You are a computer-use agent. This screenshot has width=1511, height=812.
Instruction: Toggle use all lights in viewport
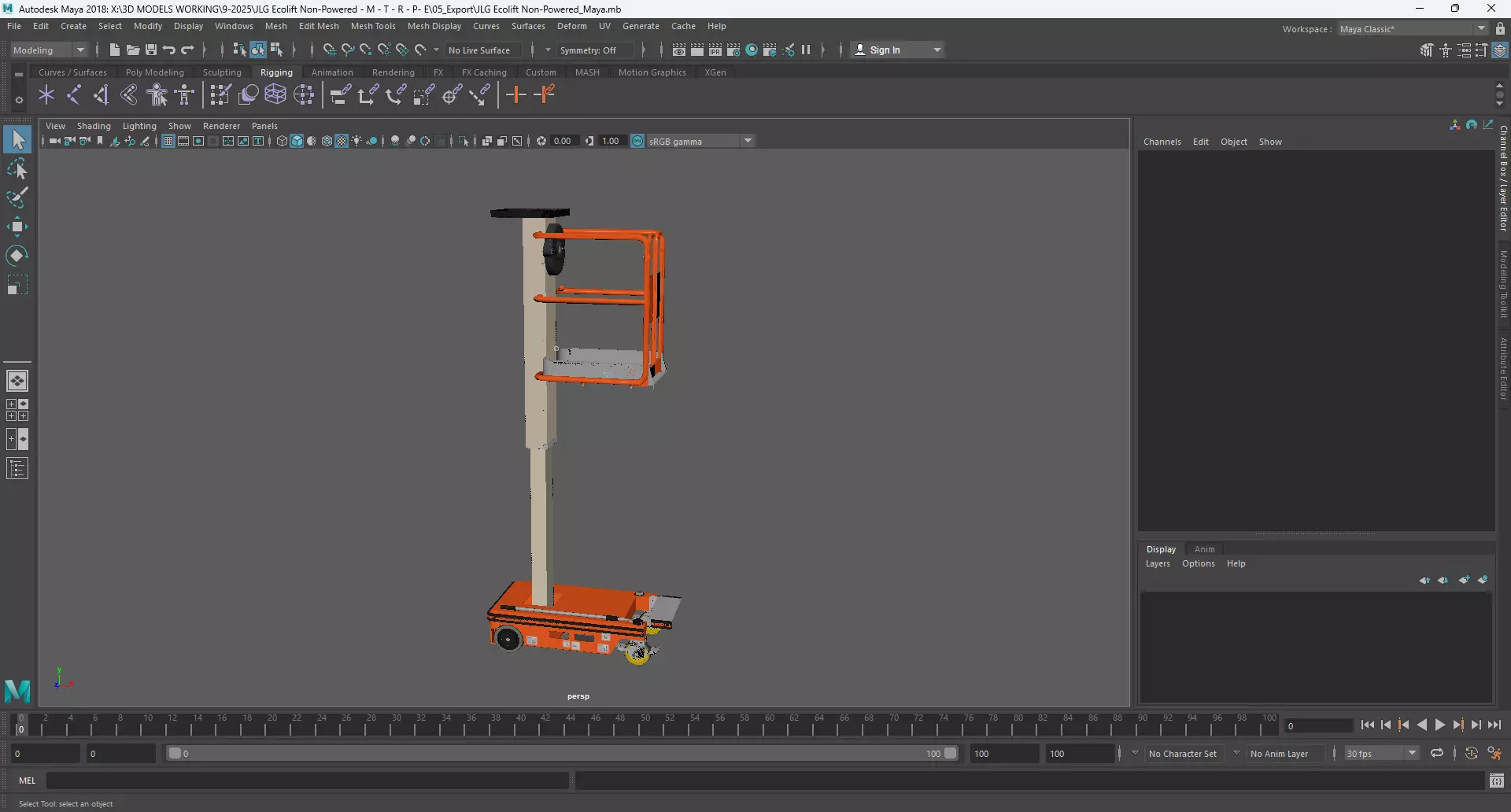point(357,141)
